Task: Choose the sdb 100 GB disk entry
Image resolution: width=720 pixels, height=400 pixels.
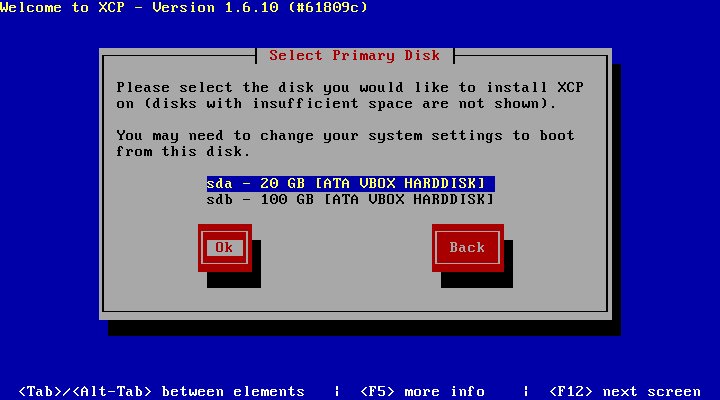Action: [350, 200]
